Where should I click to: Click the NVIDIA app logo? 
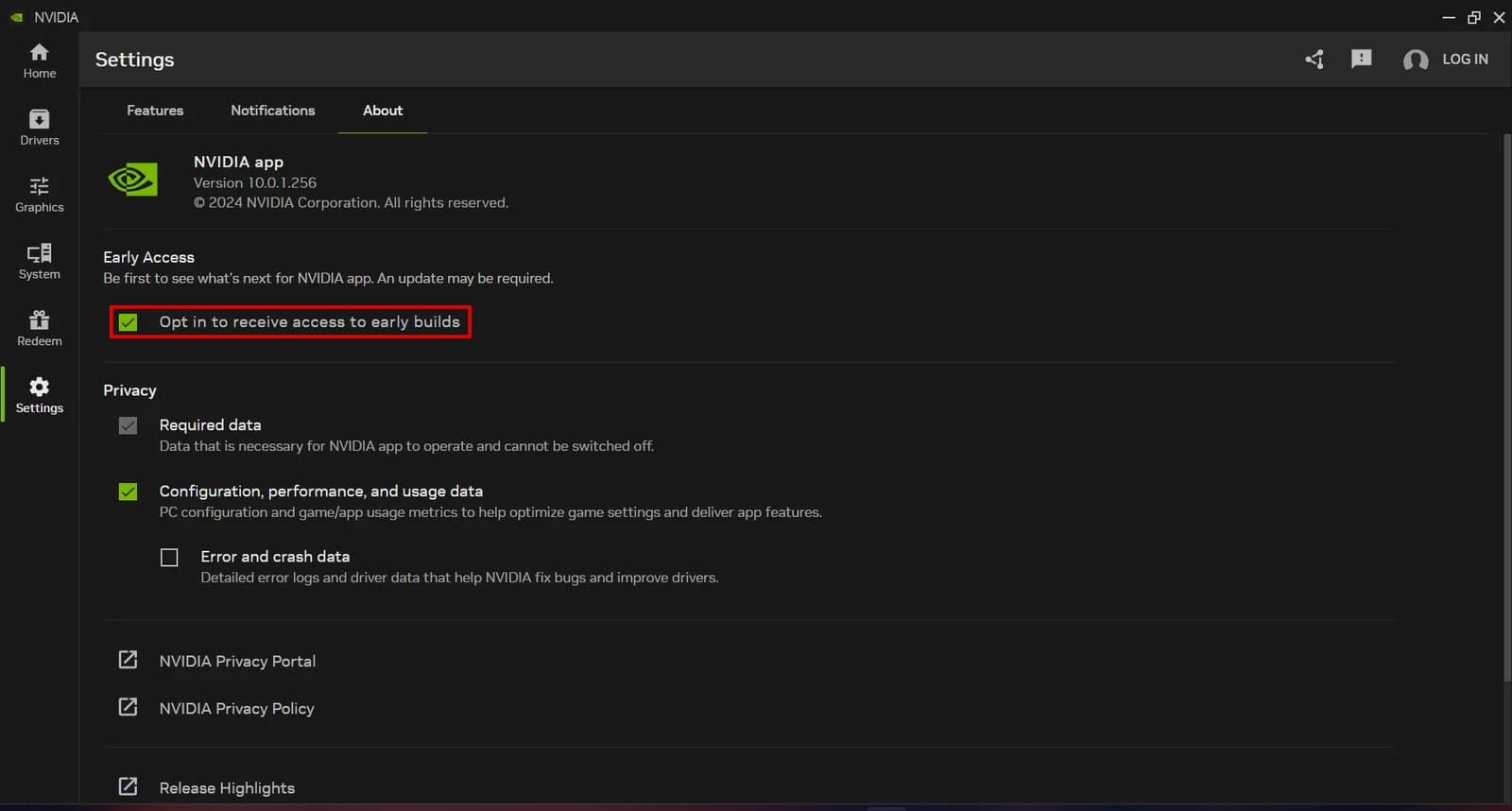pos(133,180)
